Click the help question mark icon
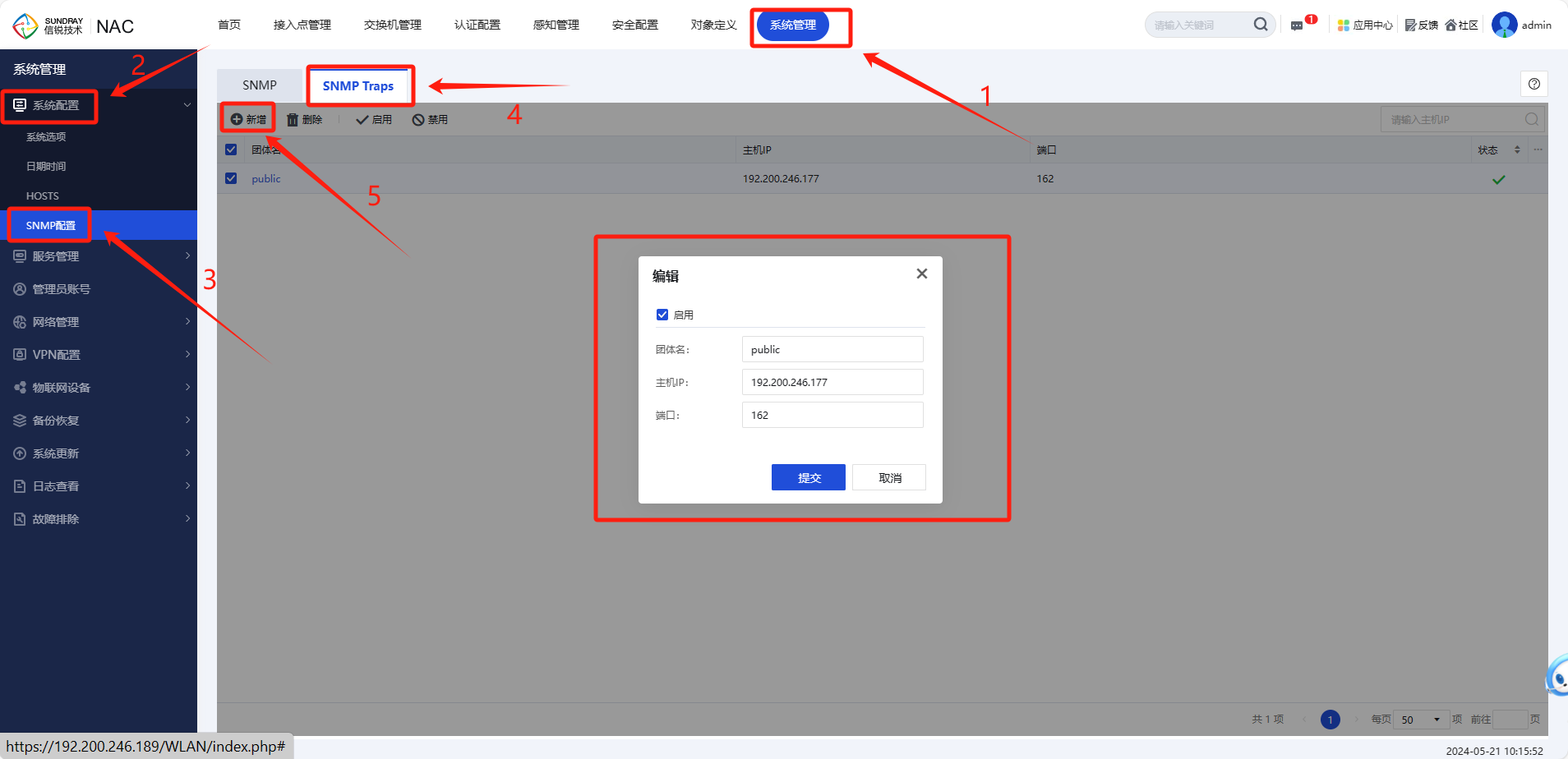 click(x=1534, y=84)
